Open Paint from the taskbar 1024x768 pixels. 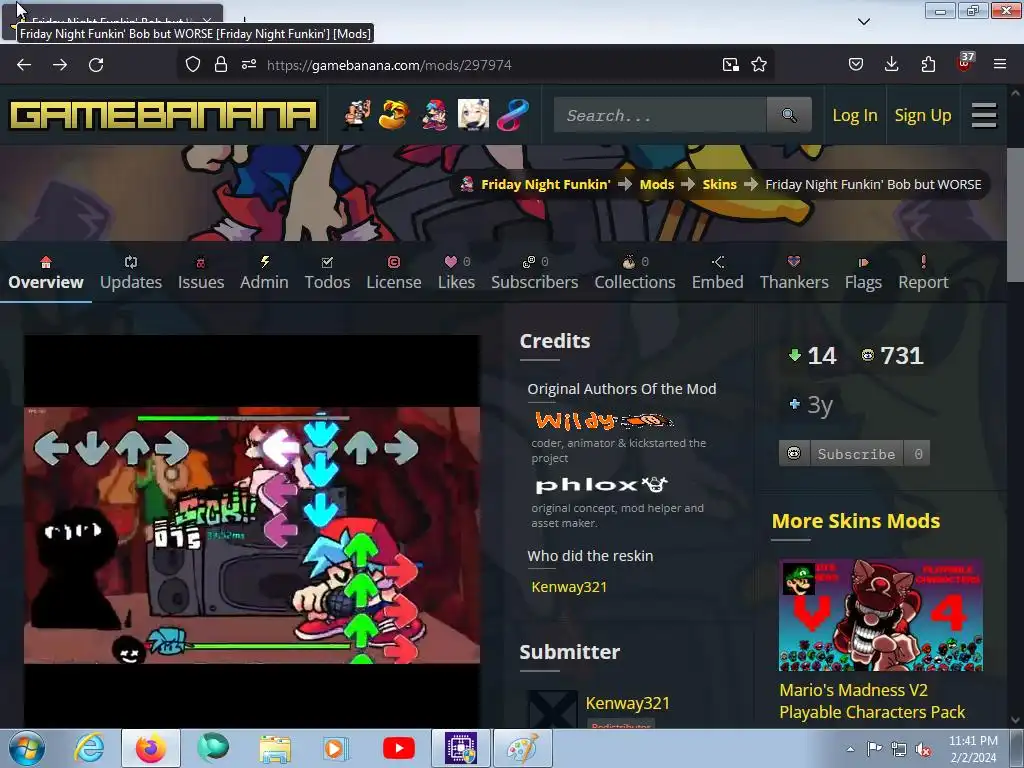522,748
